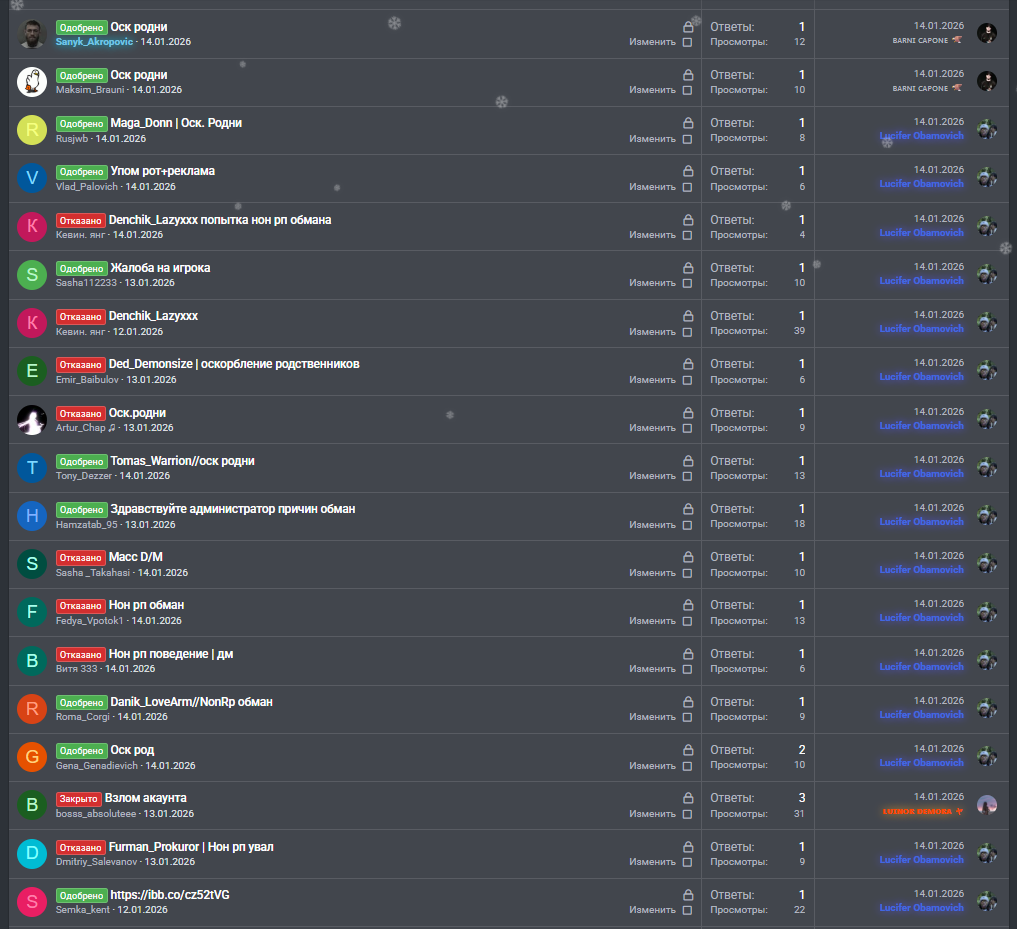
Task: Open thread Жалоба на игрока
Action: pyautogui.click(x=160, y=267)
